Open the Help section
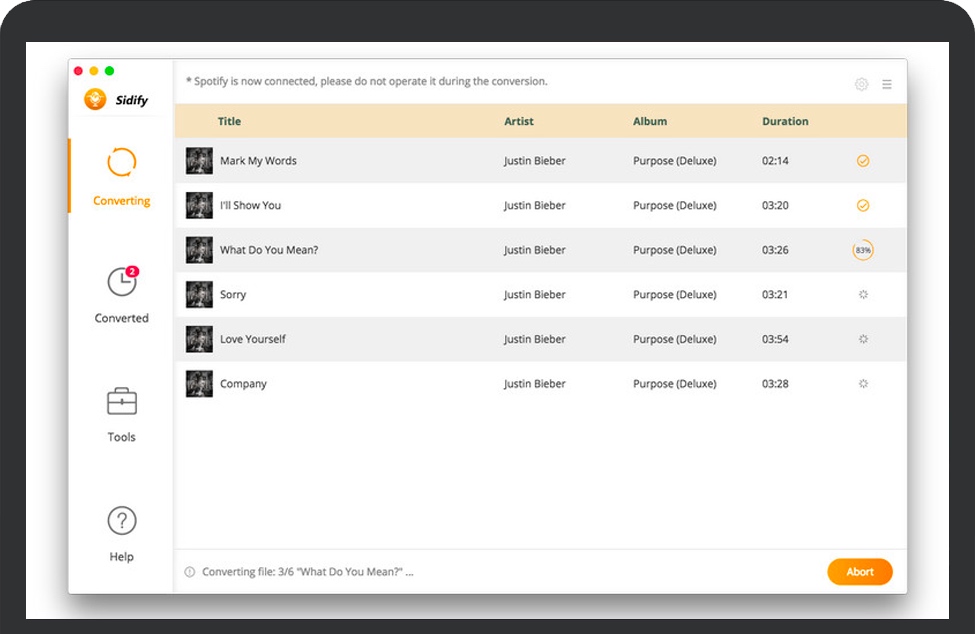The width and height of the screenshot is (975, 634). click(121, 534)
